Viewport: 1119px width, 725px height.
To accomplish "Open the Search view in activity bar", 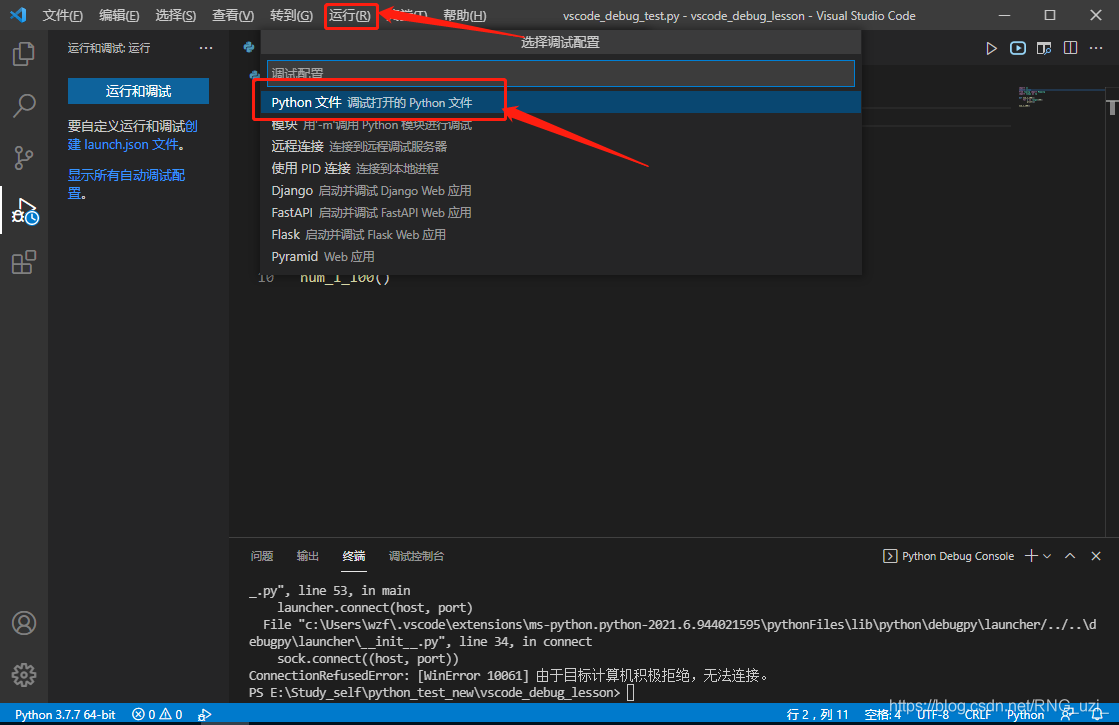I will tap(24, 106).
